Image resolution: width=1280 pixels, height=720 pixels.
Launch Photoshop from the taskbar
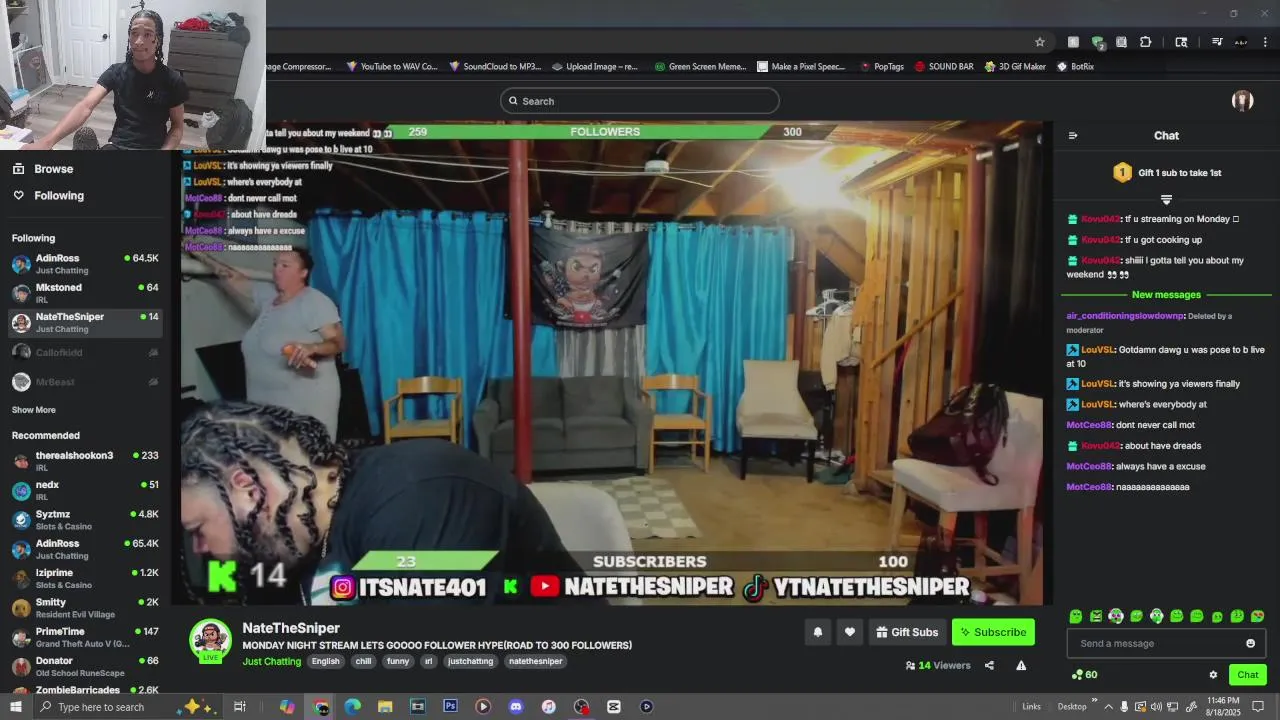coord(450,707)
